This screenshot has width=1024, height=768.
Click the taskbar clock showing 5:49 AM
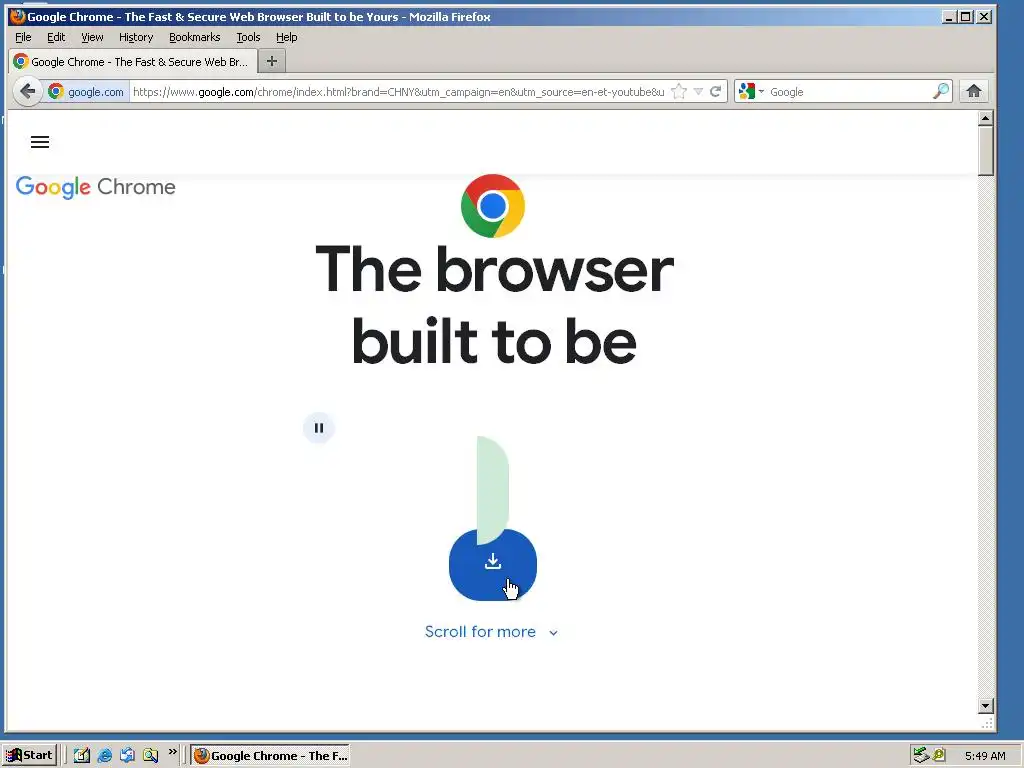pyautogui.click(x=985, y=756)
